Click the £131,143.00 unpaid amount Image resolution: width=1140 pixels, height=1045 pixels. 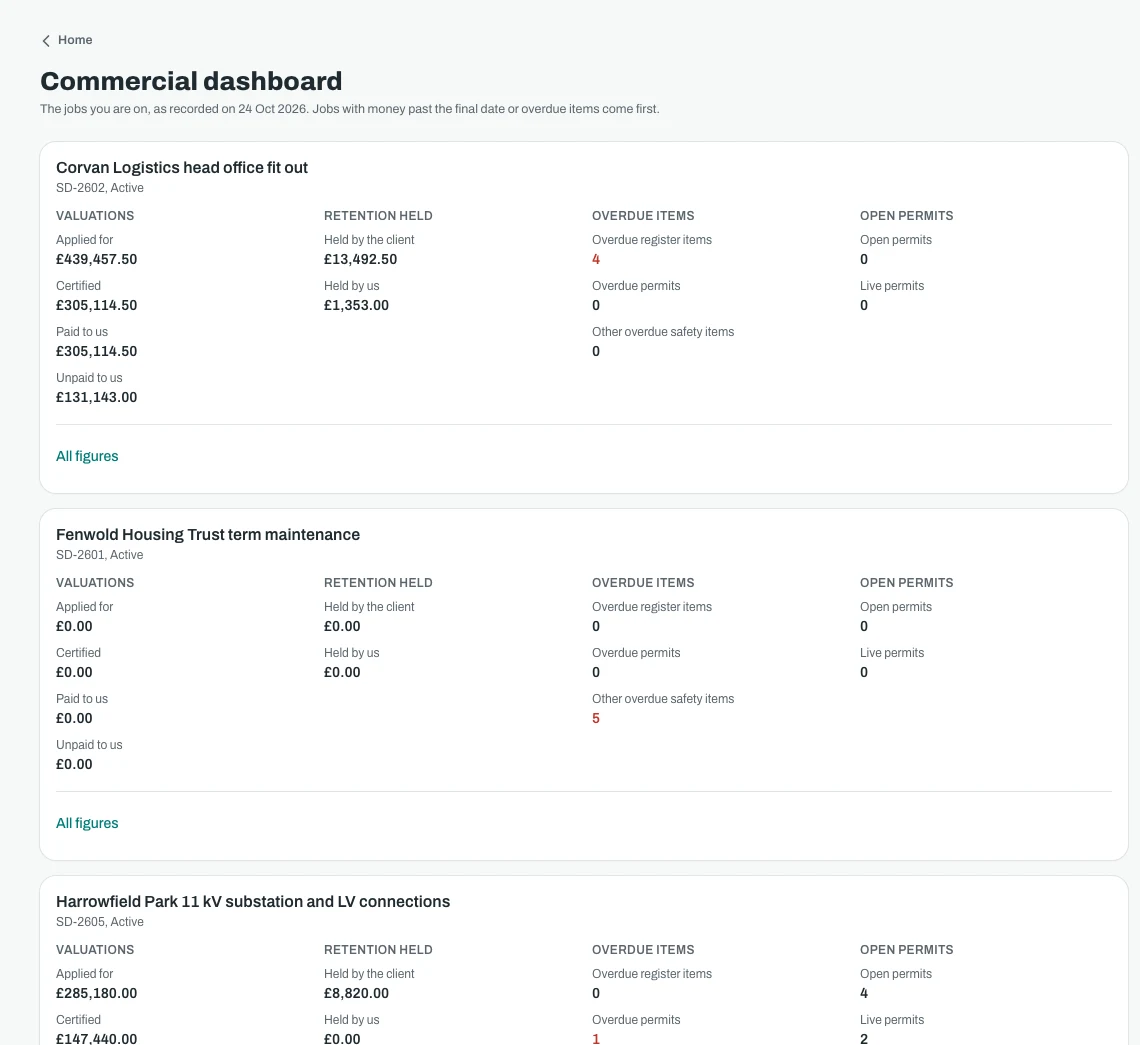[x=97, y=397]
